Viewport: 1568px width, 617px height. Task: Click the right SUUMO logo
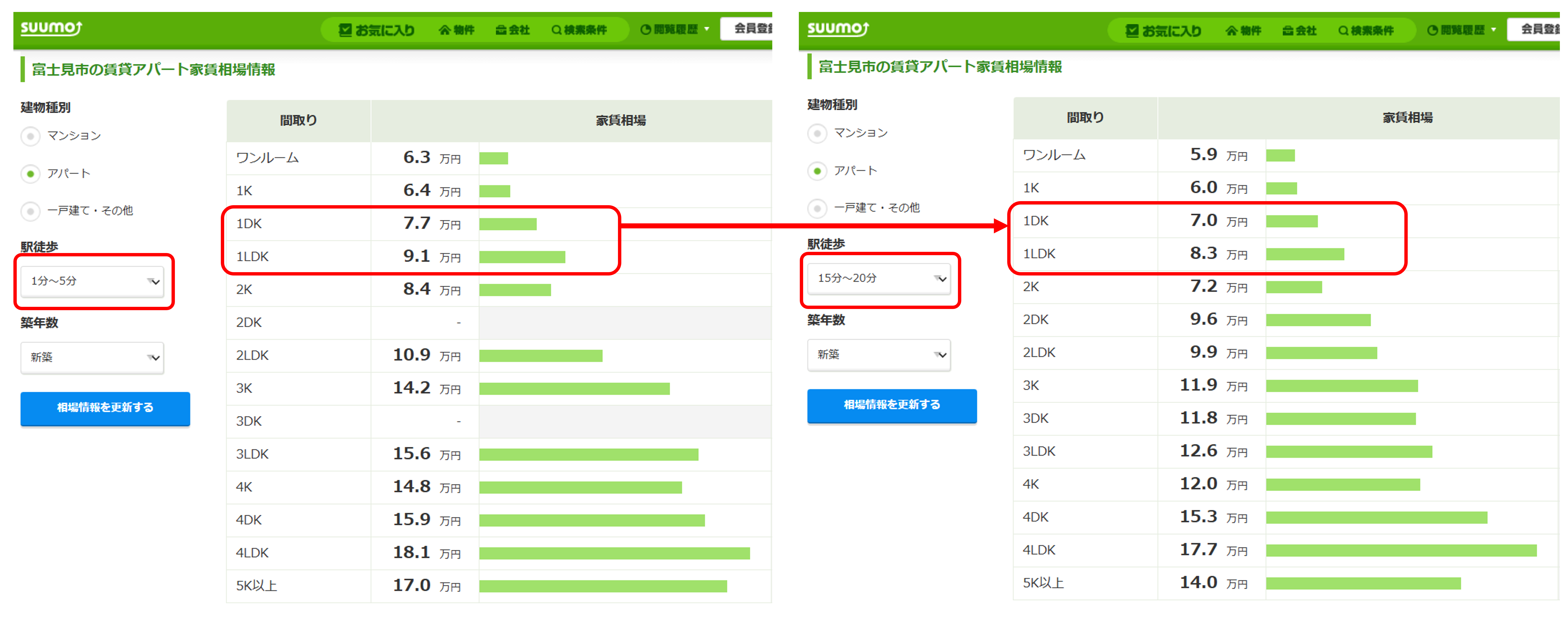[838, 28]
